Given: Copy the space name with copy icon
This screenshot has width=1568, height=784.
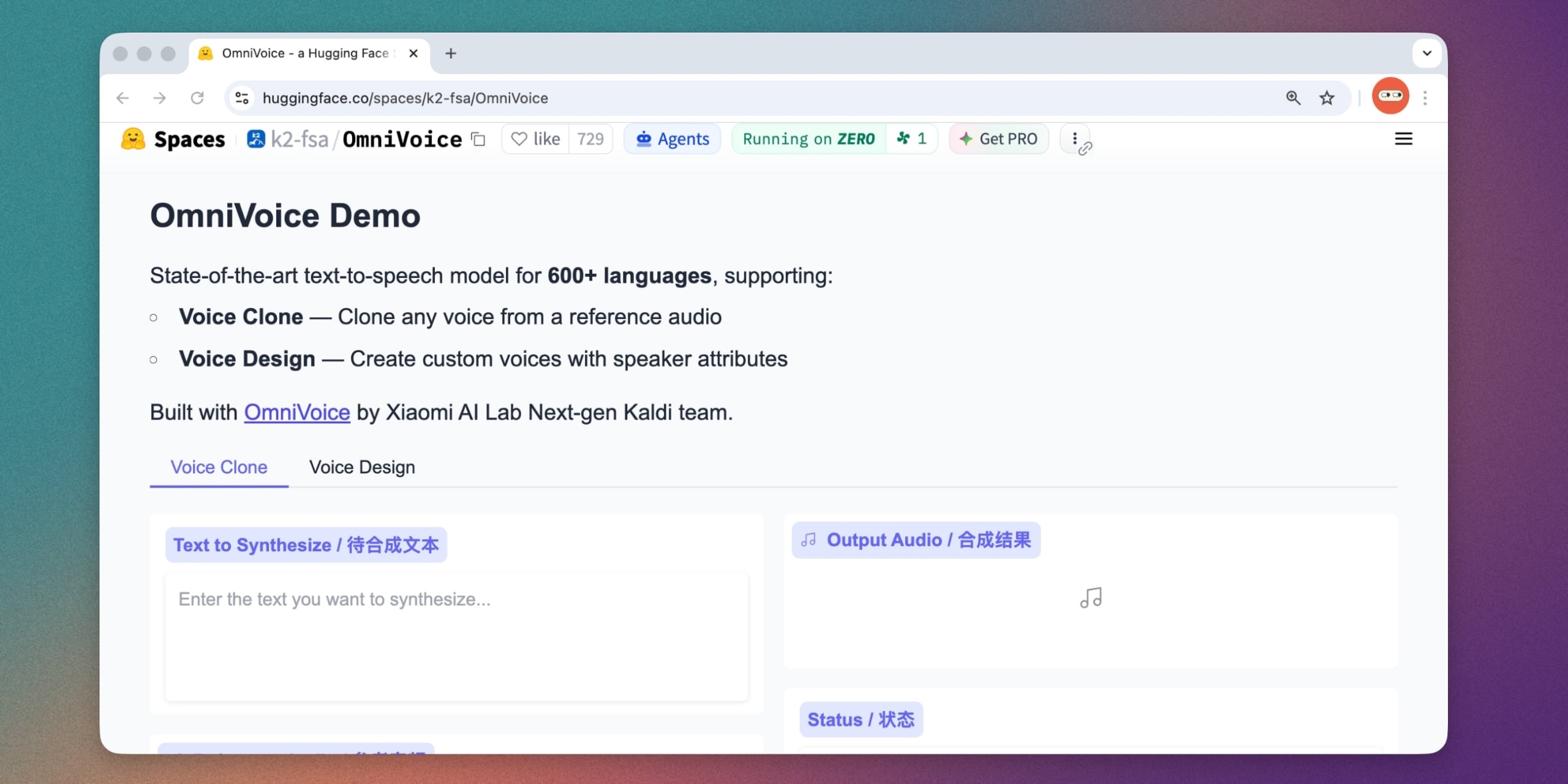Looking at the screenshot, I should coord(478,140).
